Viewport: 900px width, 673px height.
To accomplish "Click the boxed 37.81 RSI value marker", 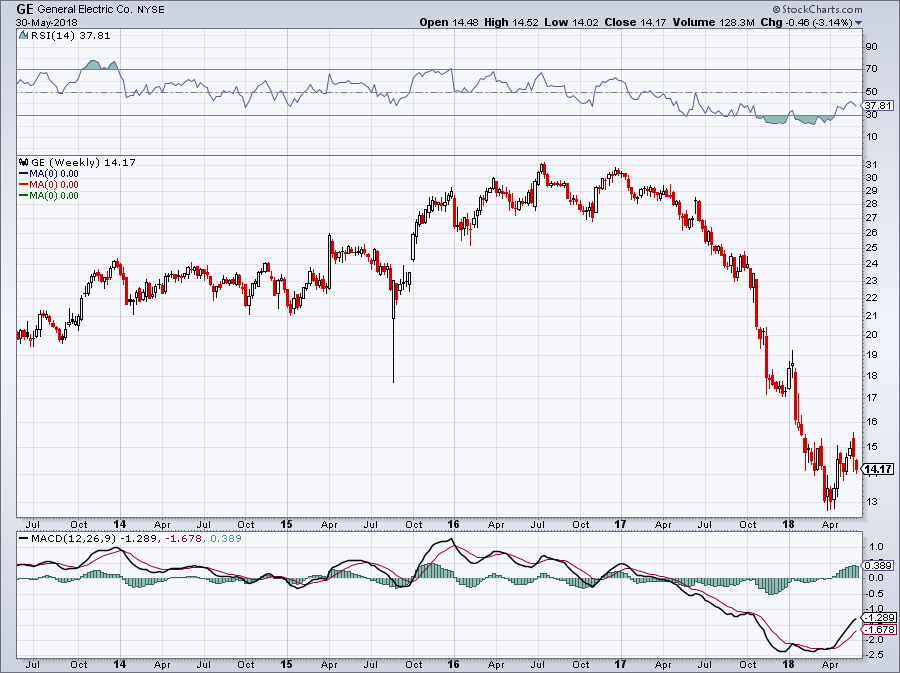I will (879, 106).
